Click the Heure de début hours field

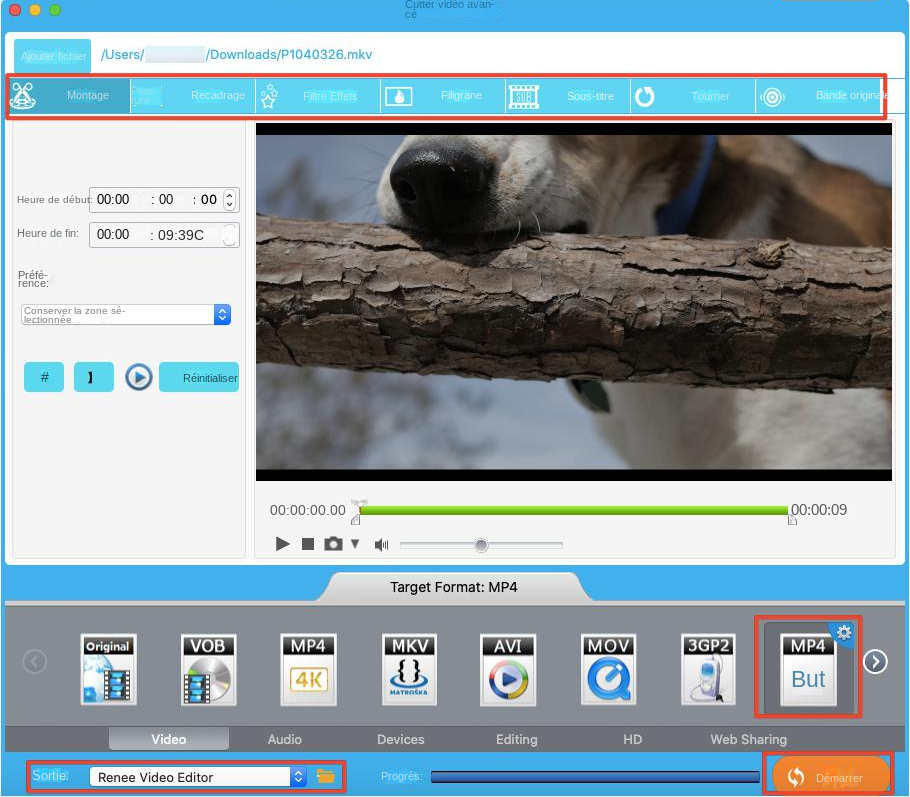[112, 200]
